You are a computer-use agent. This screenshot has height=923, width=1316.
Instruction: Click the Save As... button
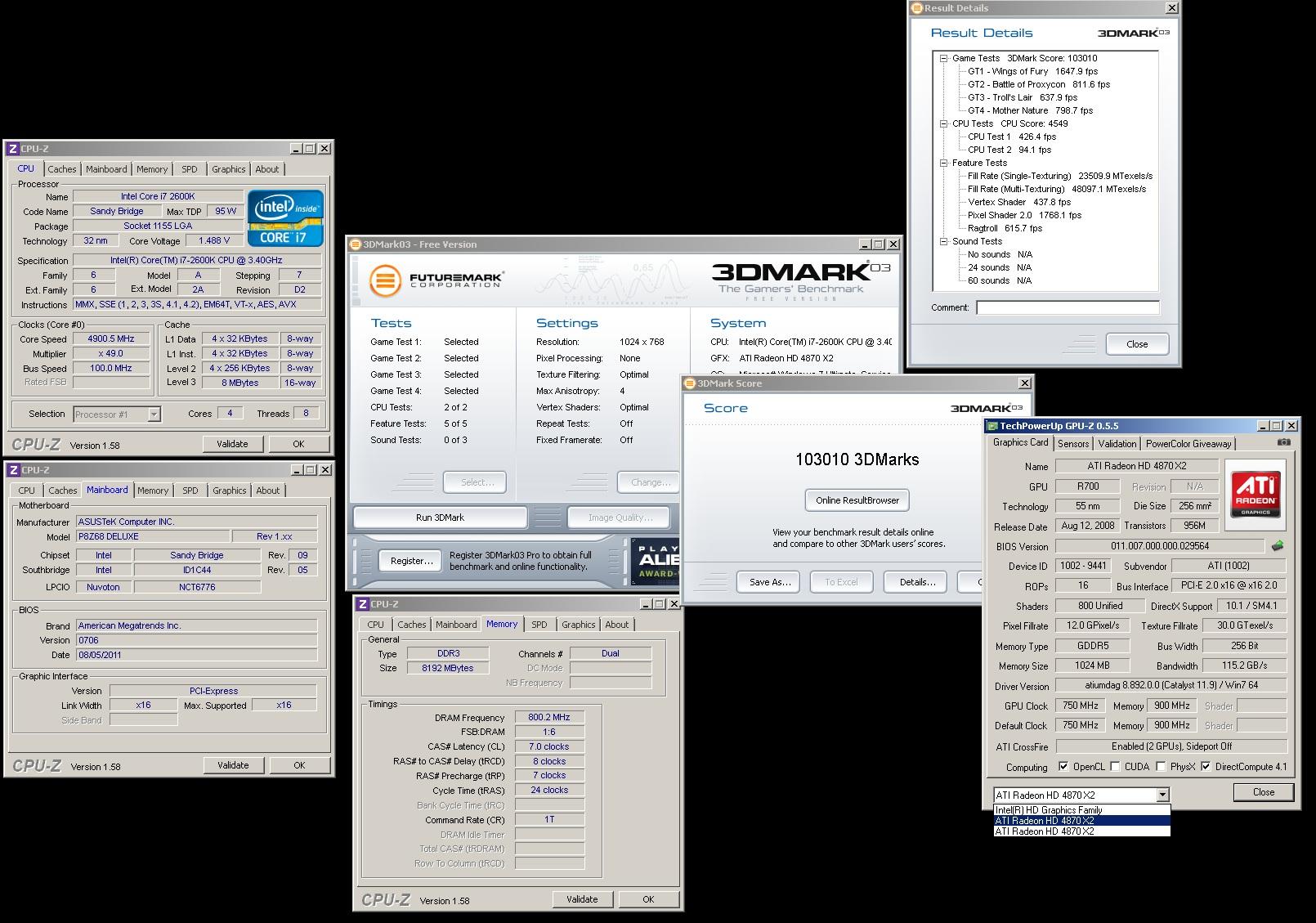(x=770, y=582)
